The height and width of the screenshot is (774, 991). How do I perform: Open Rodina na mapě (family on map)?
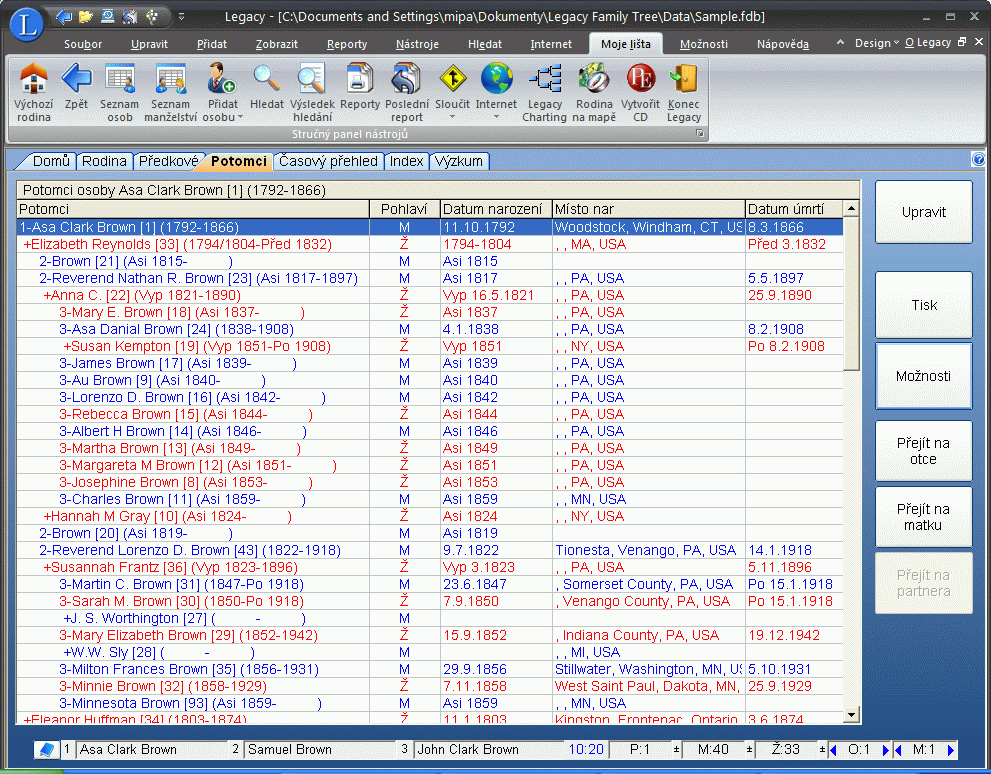tap(594, 92)
